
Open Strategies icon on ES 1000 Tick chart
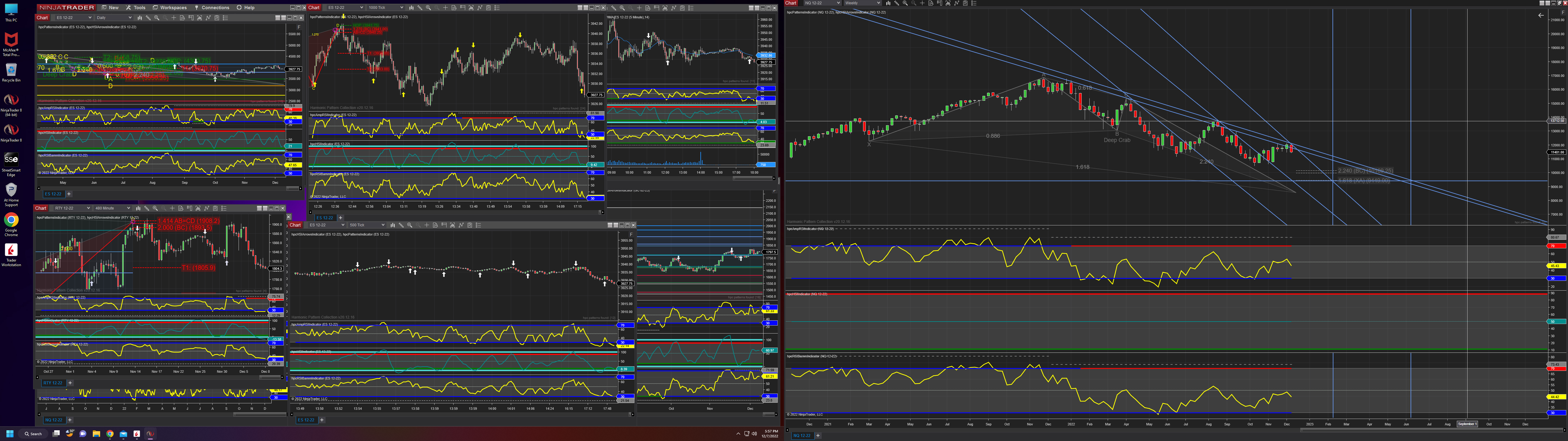point(488,8)
